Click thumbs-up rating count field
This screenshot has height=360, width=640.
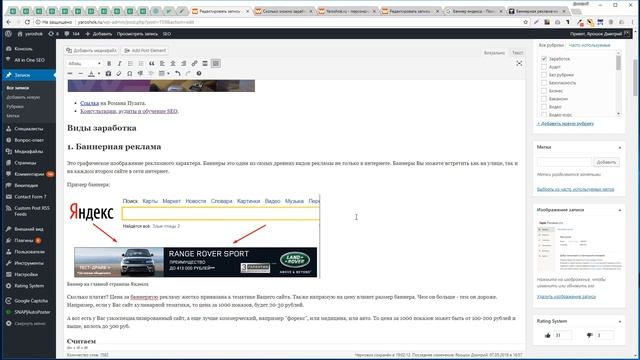click(563, 335)
